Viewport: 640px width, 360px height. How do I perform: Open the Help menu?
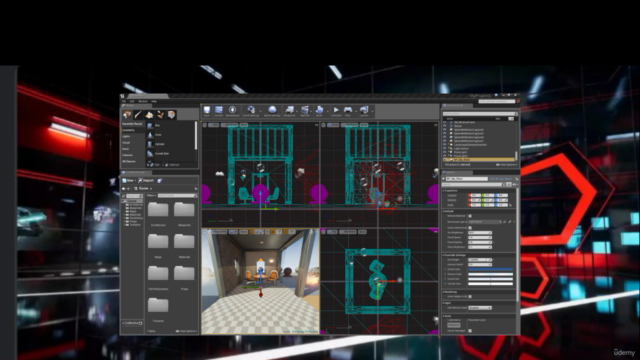coord(154,101)
